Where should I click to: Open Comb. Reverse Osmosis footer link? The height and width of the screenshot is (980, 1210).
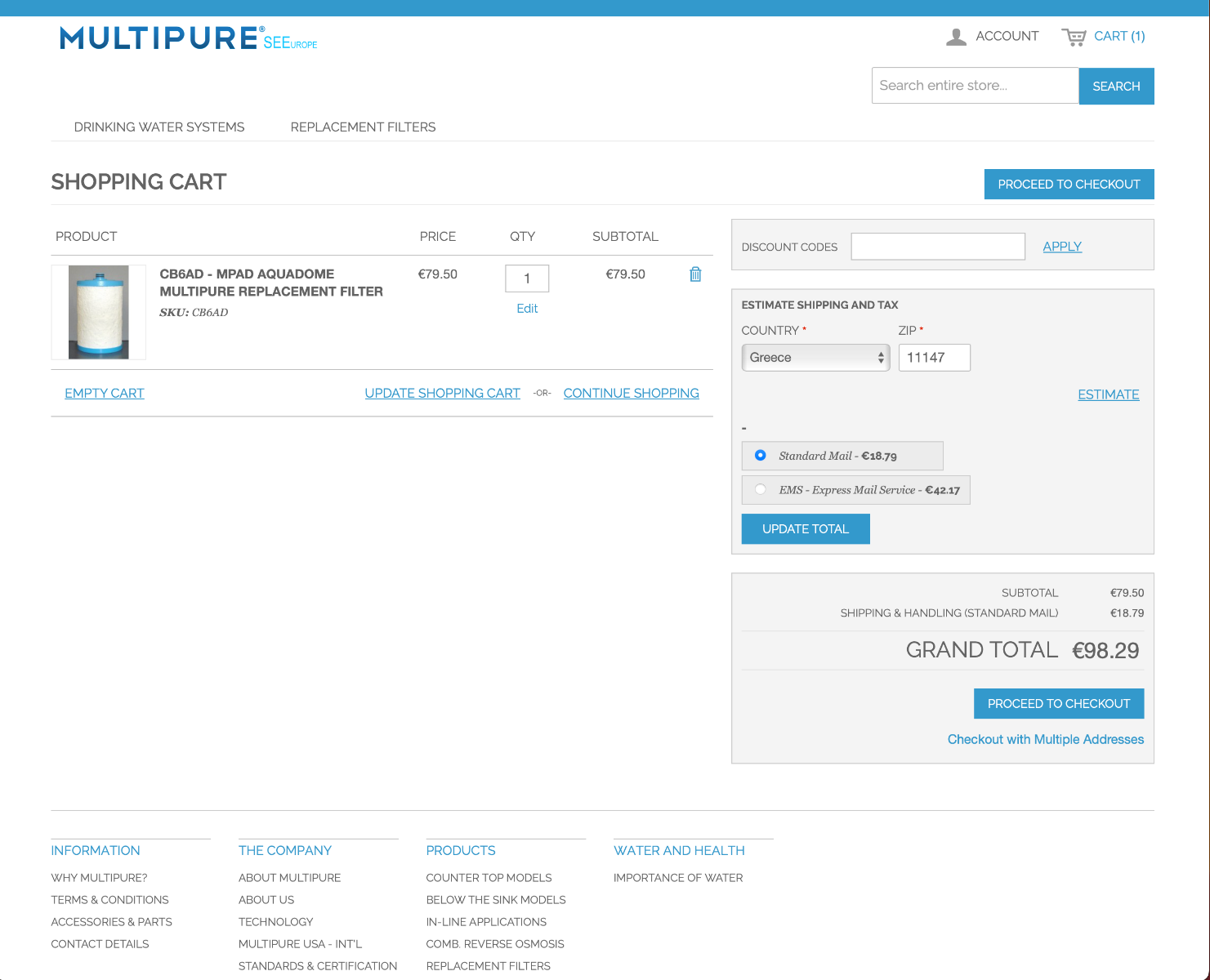point(495,944)
